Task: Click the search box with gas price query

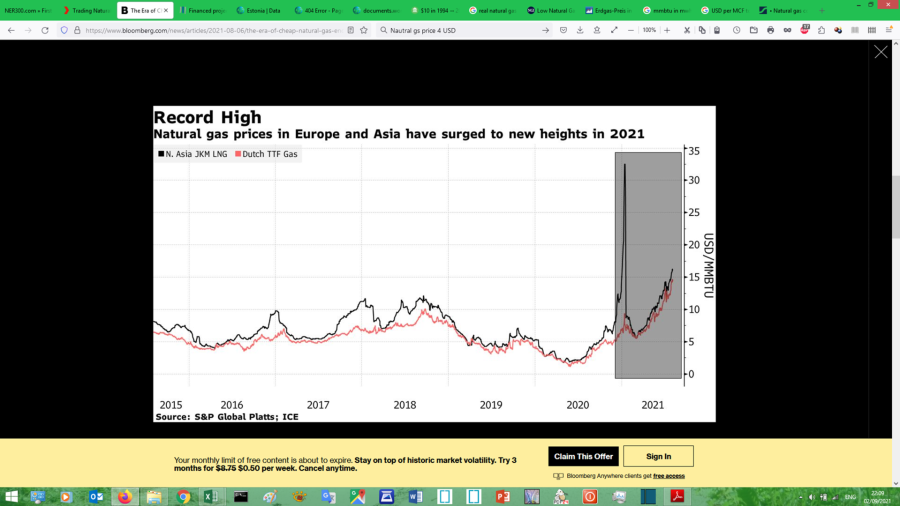Action: click(x=455, y=30)
